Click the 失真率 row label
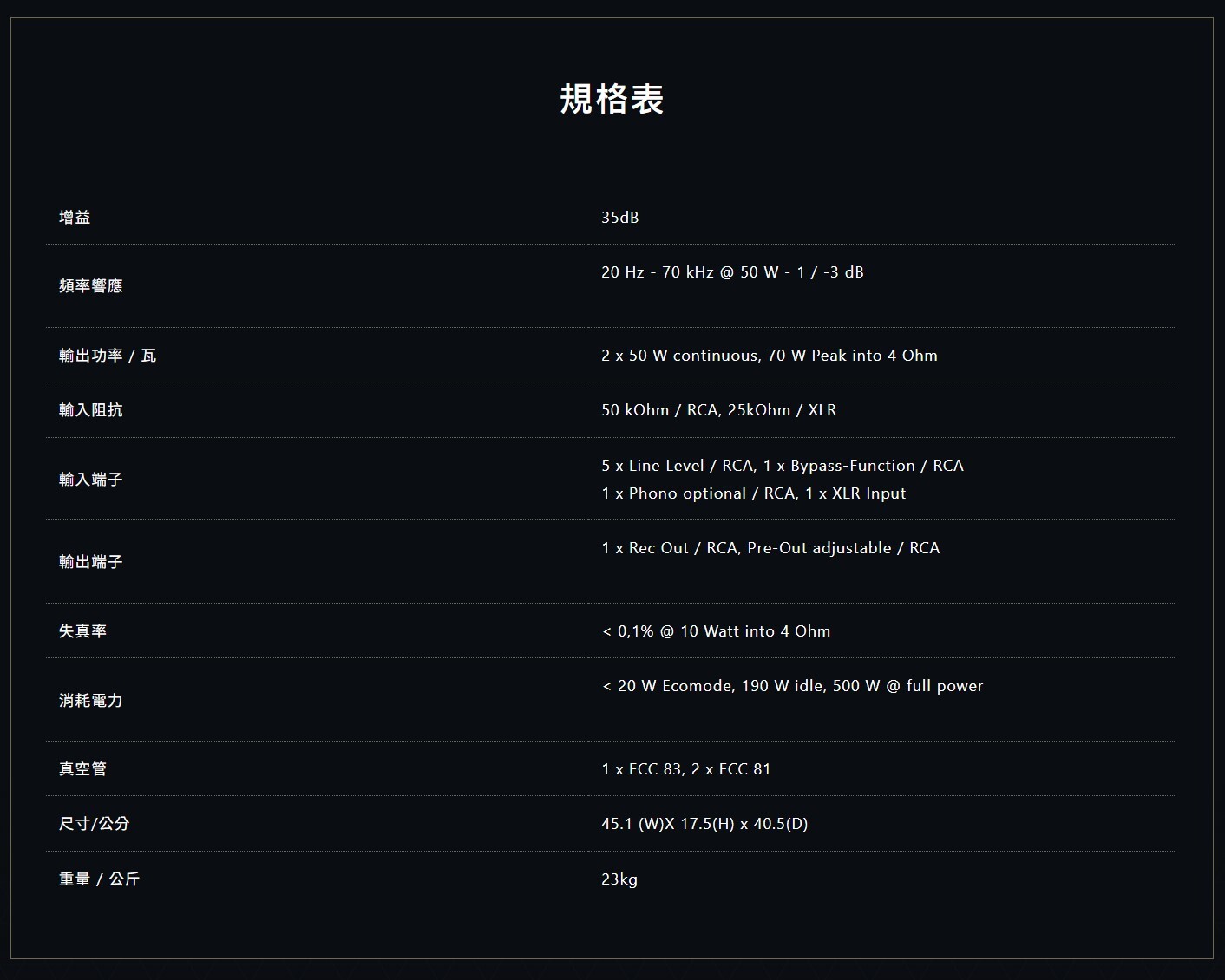Viewport: 1225px width, 980px height. click(82, 631)
